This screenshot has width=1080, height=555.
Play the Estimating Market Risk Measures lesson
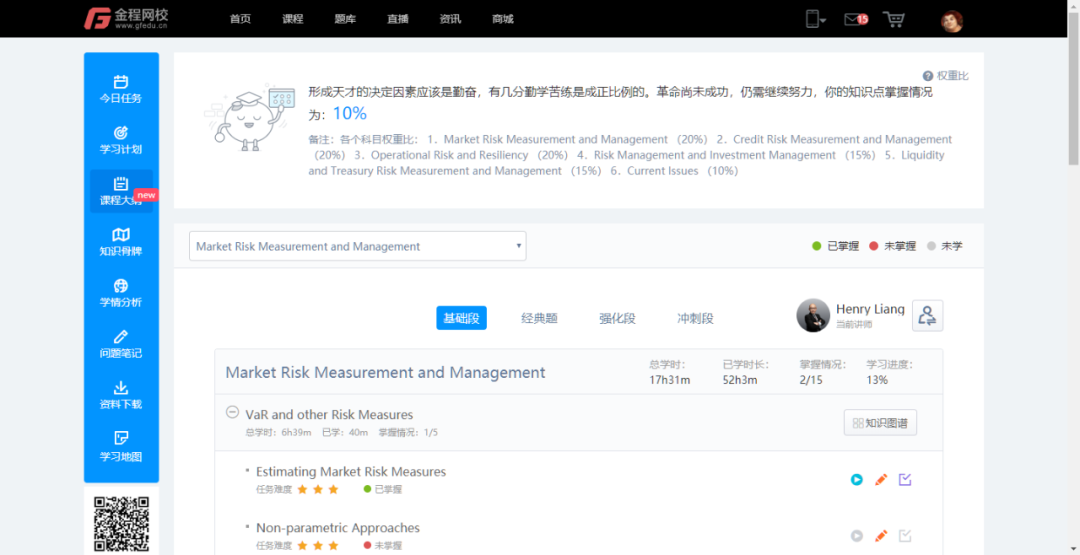(x=857, y=480)
